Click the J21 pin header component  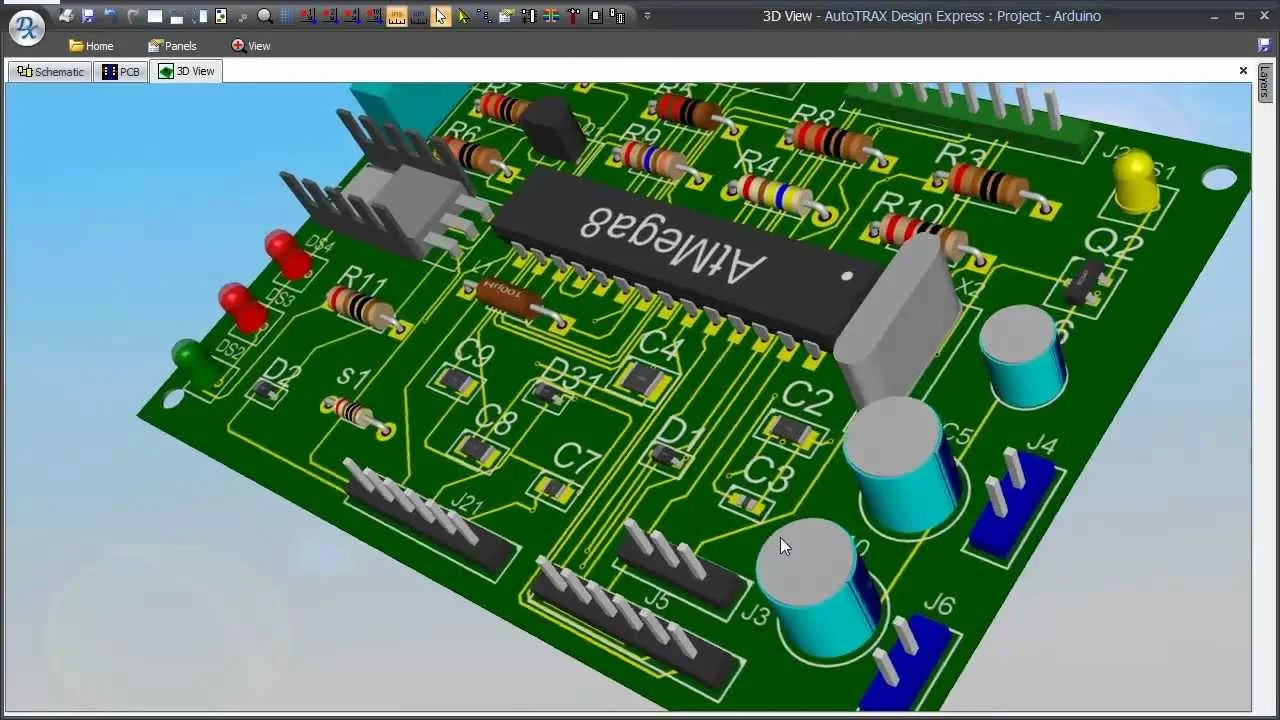430,518
